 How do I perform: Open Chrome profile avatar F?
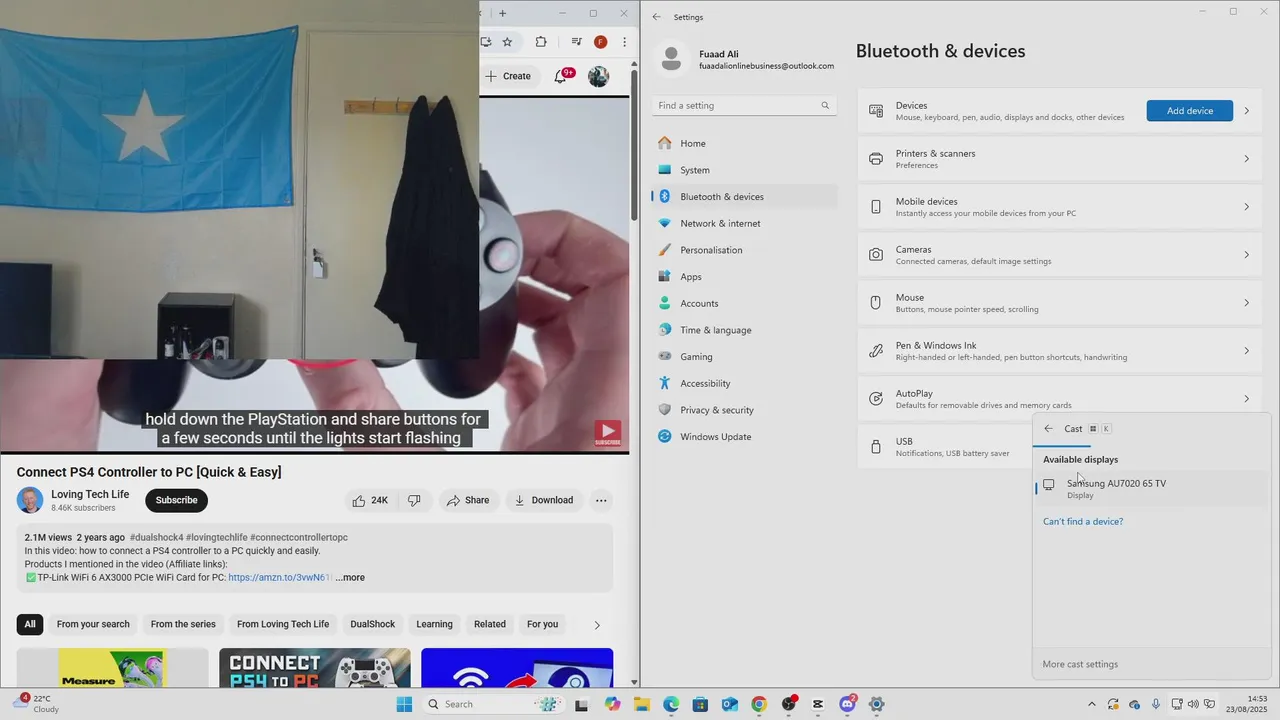pyautogui.click(x=600, y=42)
